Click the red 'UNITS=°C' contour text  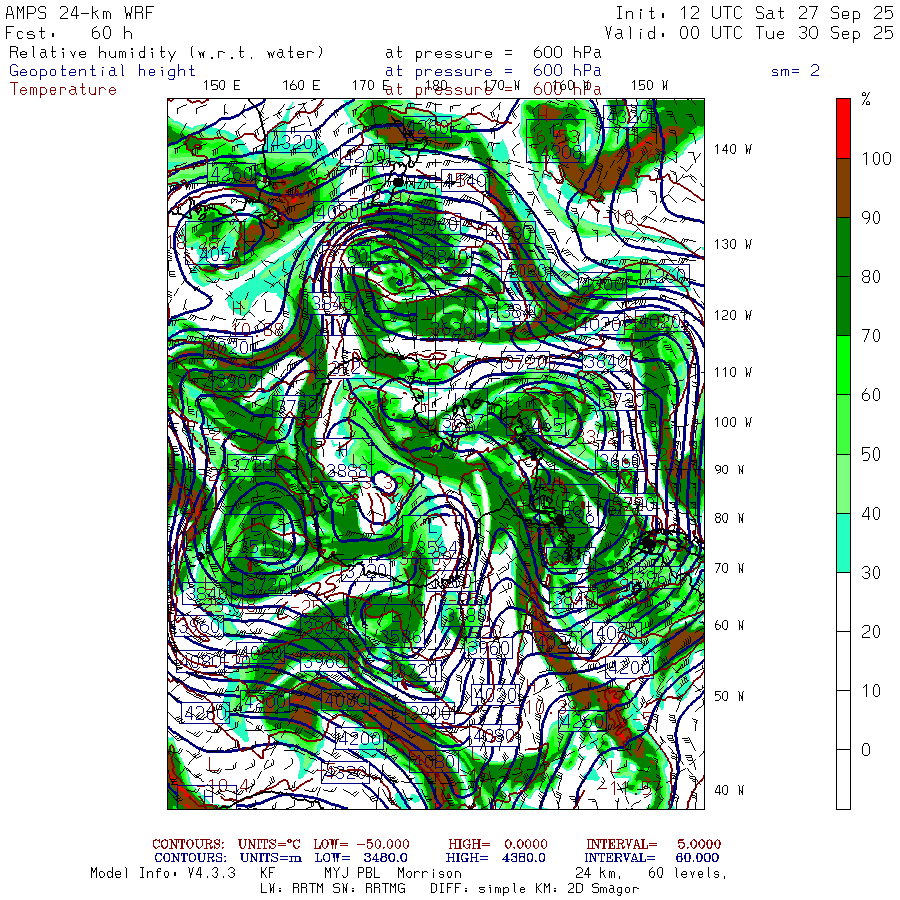269,844
